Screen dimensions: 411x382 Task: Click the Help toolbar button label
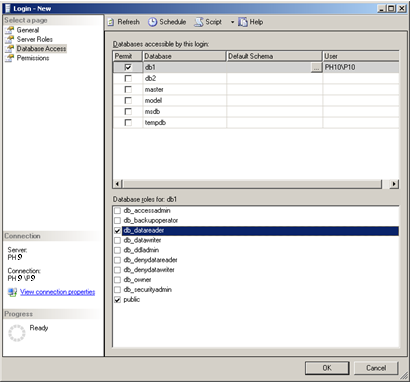pyautogui.click(x=256, y=22)
